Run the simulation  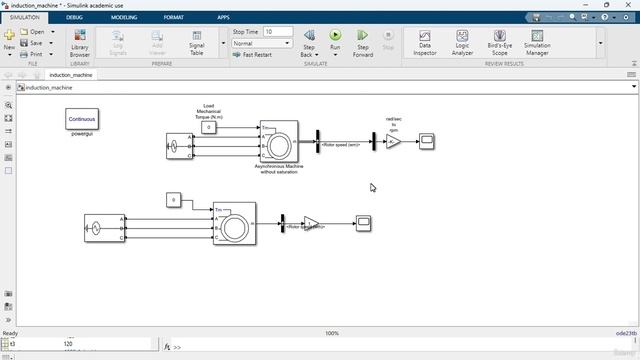pos(335,36)
